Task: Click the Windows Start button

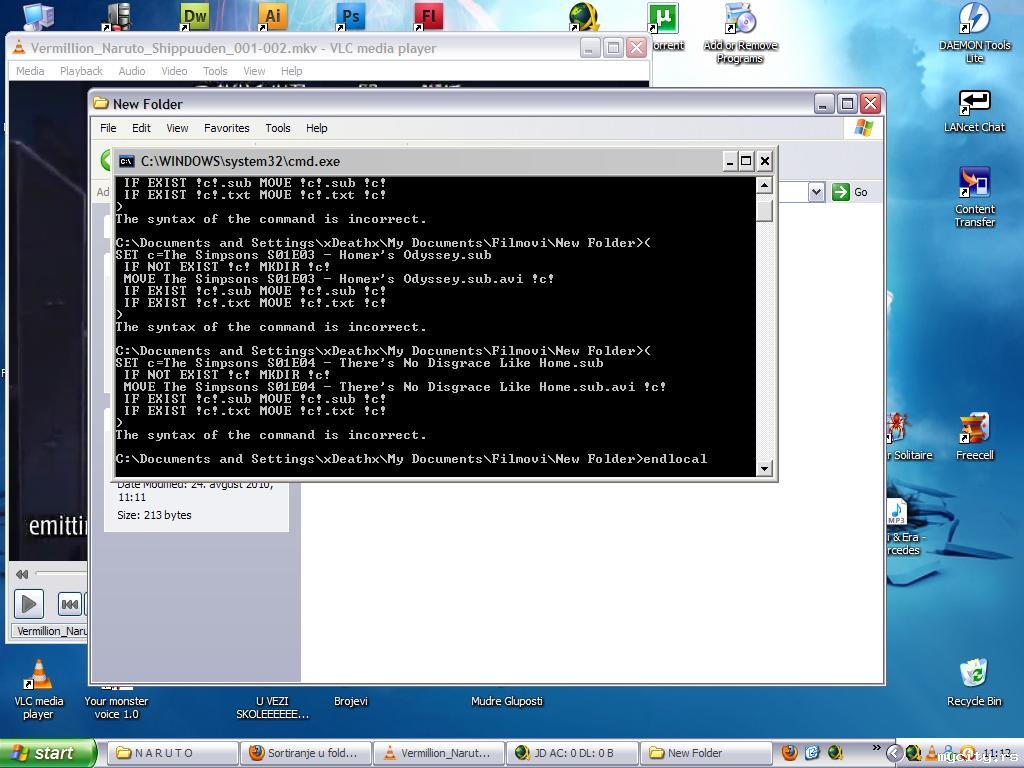Action: point(48,753)
